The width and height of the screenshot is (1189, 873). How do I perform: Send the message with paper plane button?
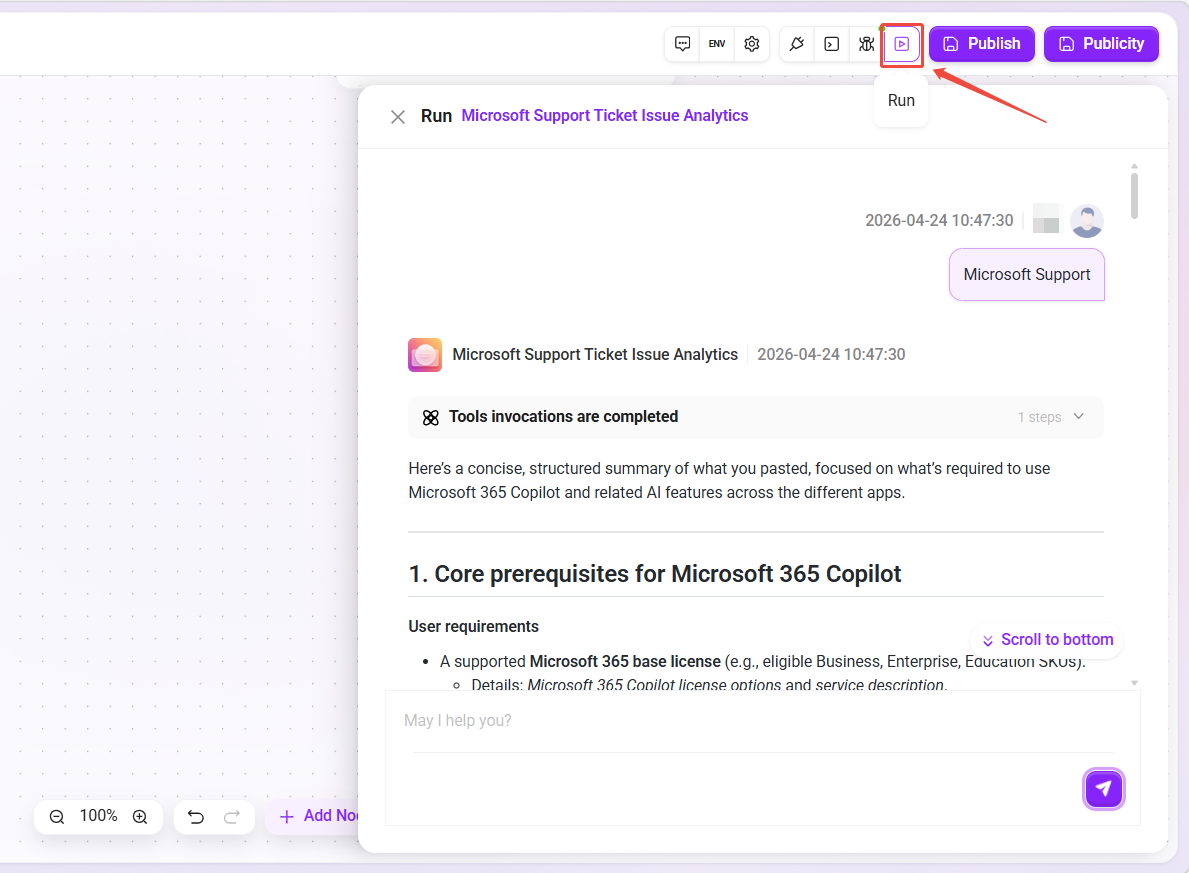(1103, 789)
